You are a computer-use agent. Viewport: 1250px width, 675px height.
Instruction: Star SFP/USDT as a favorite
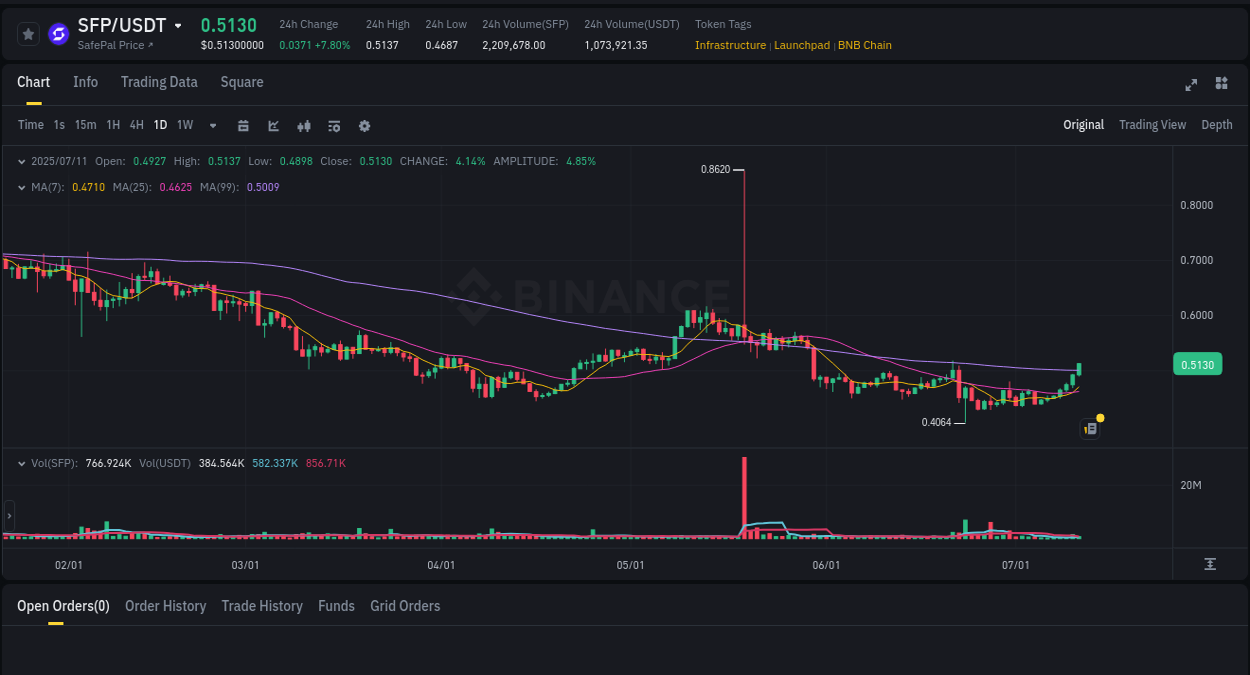point(27,33)
